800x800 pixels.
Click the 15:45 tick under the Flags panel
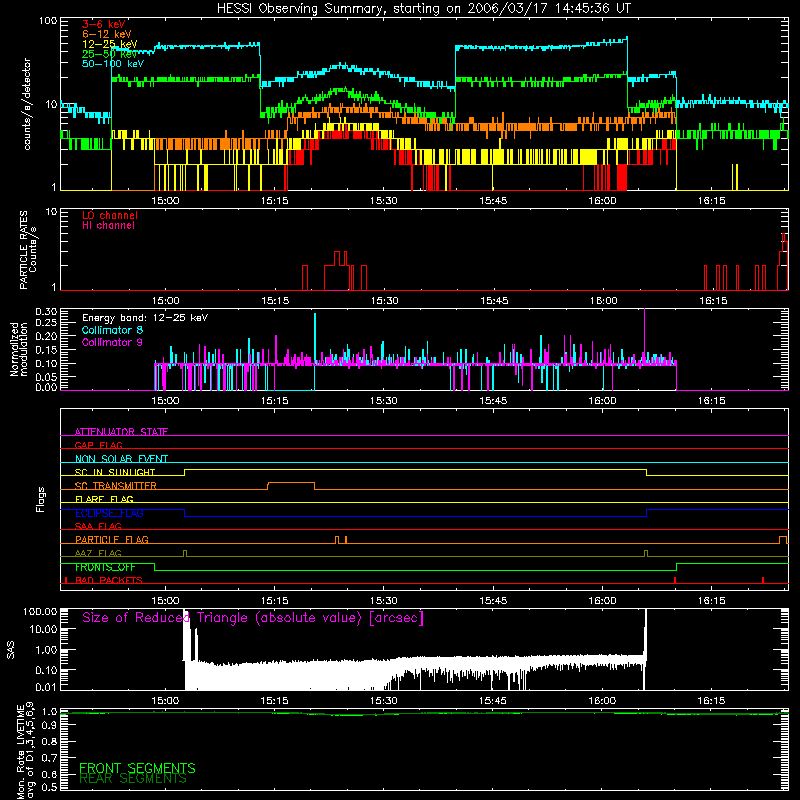coord(493,601)
